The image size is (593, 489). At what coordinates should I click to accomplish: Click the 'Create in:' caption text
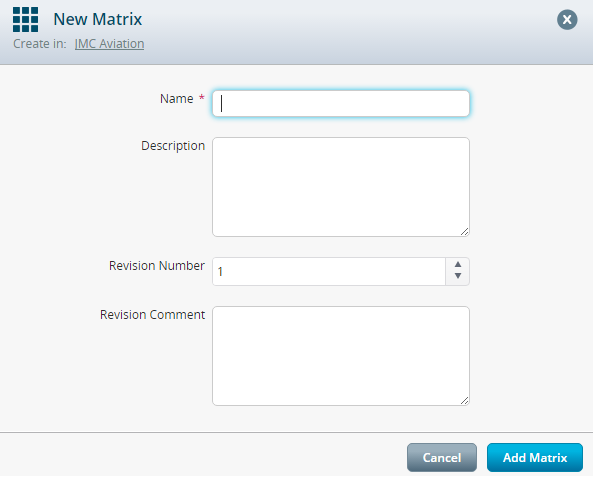(40, 44)
